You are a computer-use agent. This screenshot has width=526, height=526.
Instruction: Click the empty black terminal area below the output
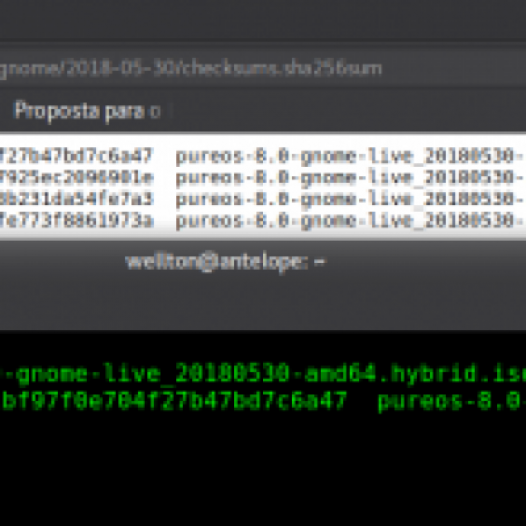coord(263,470)
